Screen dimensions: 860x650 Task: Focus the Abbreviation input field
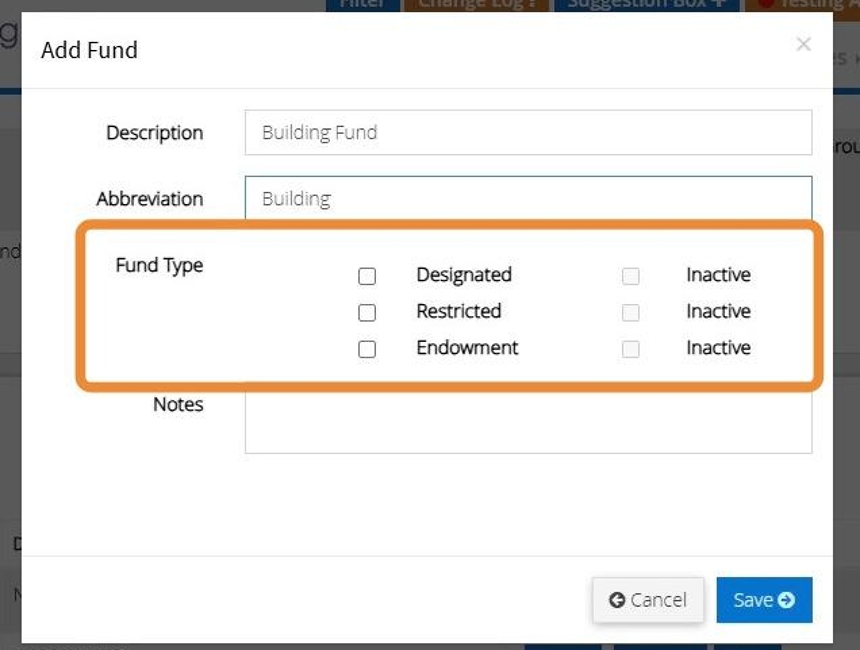tap(528, 198)
